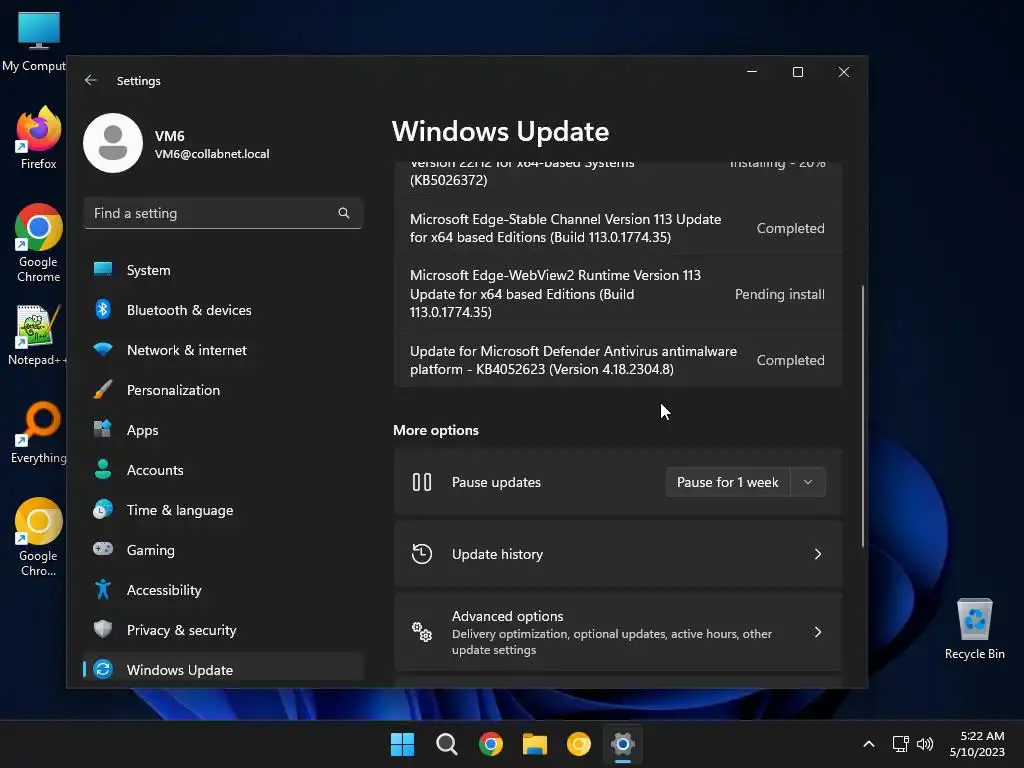Go back with the Settings back arrow
This screenshot has width=1024, height=768.
tap(91, 80)
